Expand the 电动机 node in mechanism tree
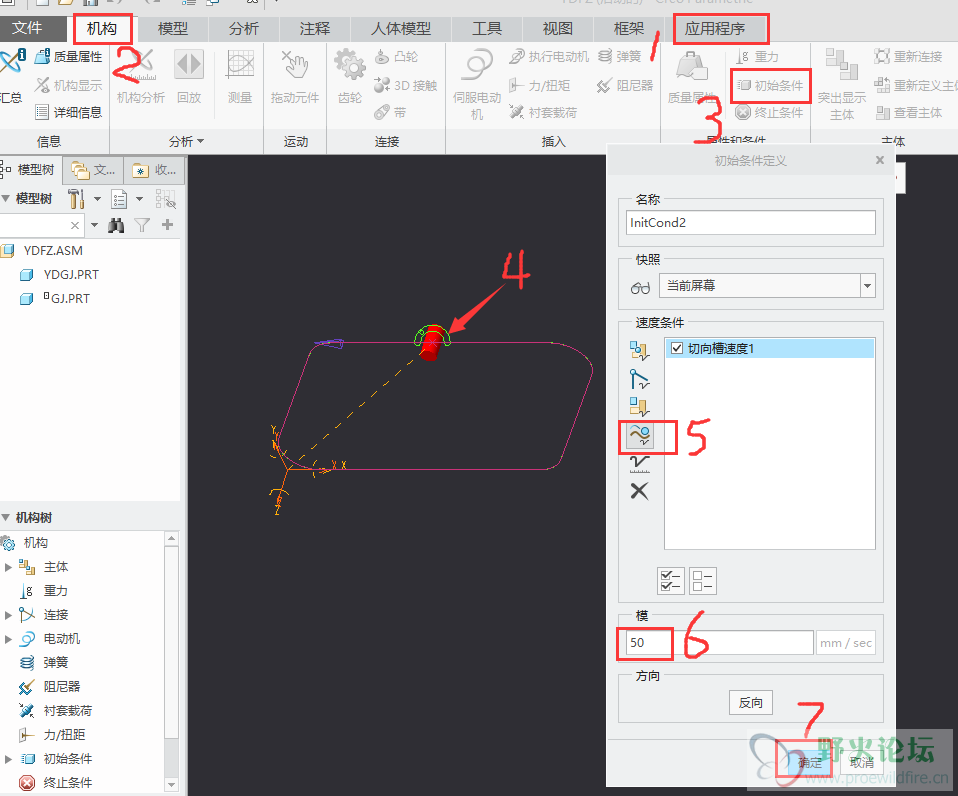Screen dimensions: 958x796 tap(8, 639)
